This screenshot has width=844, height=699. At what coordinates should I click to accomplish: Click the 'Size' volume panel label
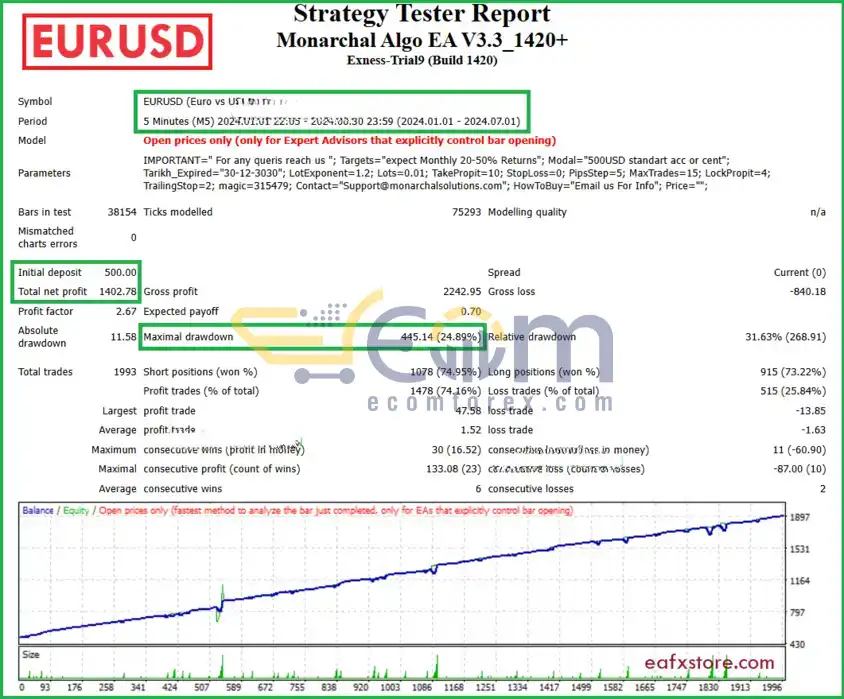[x=31, y=655]
